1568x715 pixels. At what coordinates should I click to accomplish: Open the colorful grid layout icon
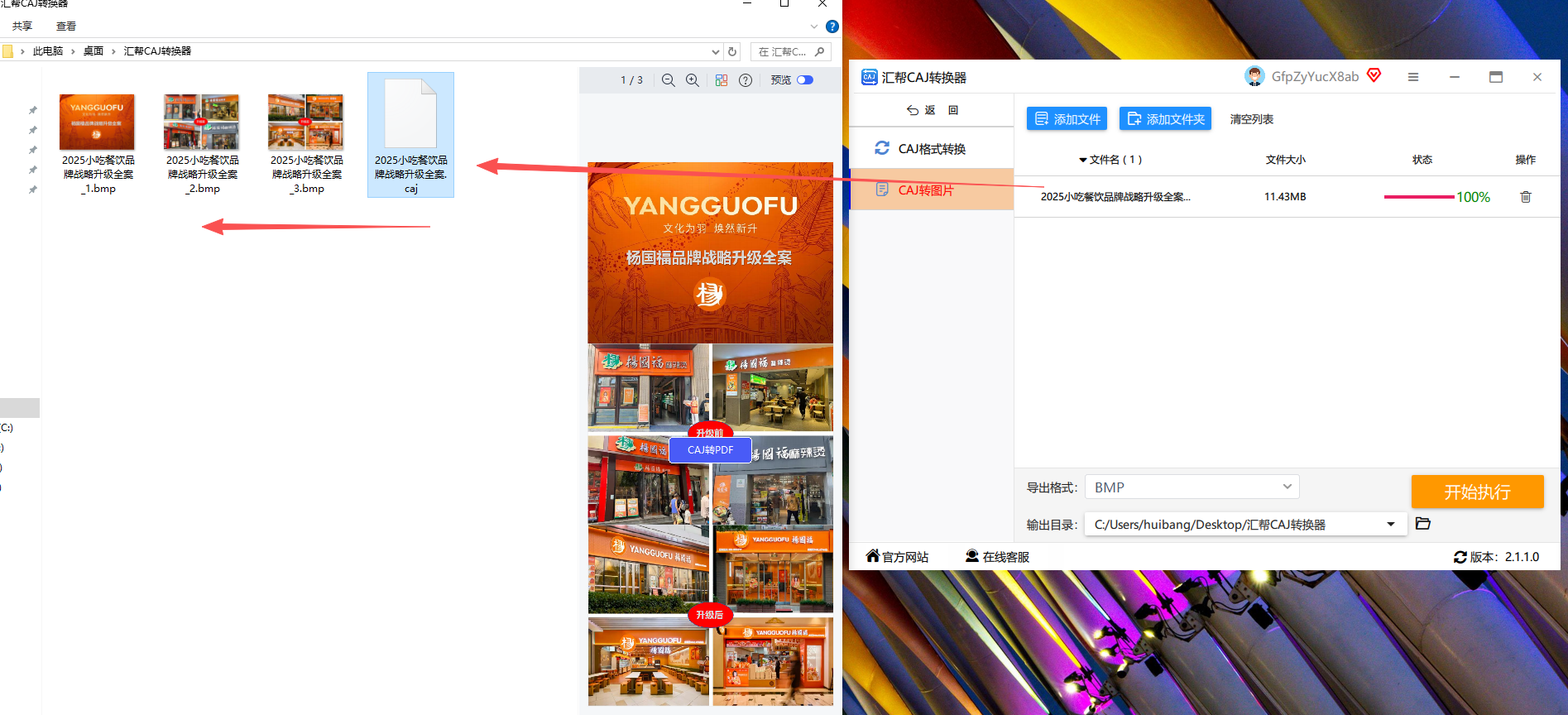point(722,80)
